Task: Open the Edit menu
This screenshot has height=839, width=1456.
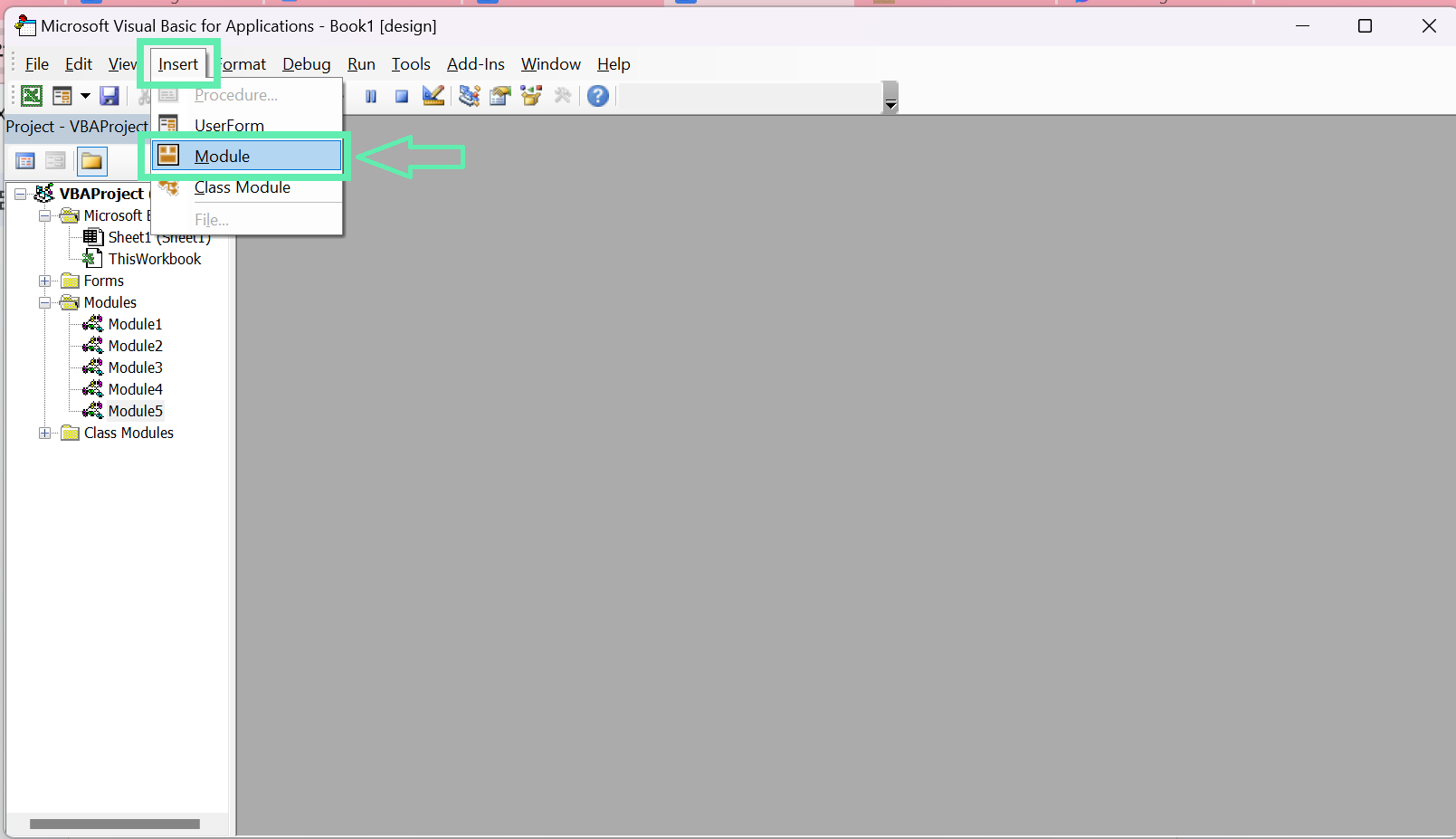Action: coord(79,64)
